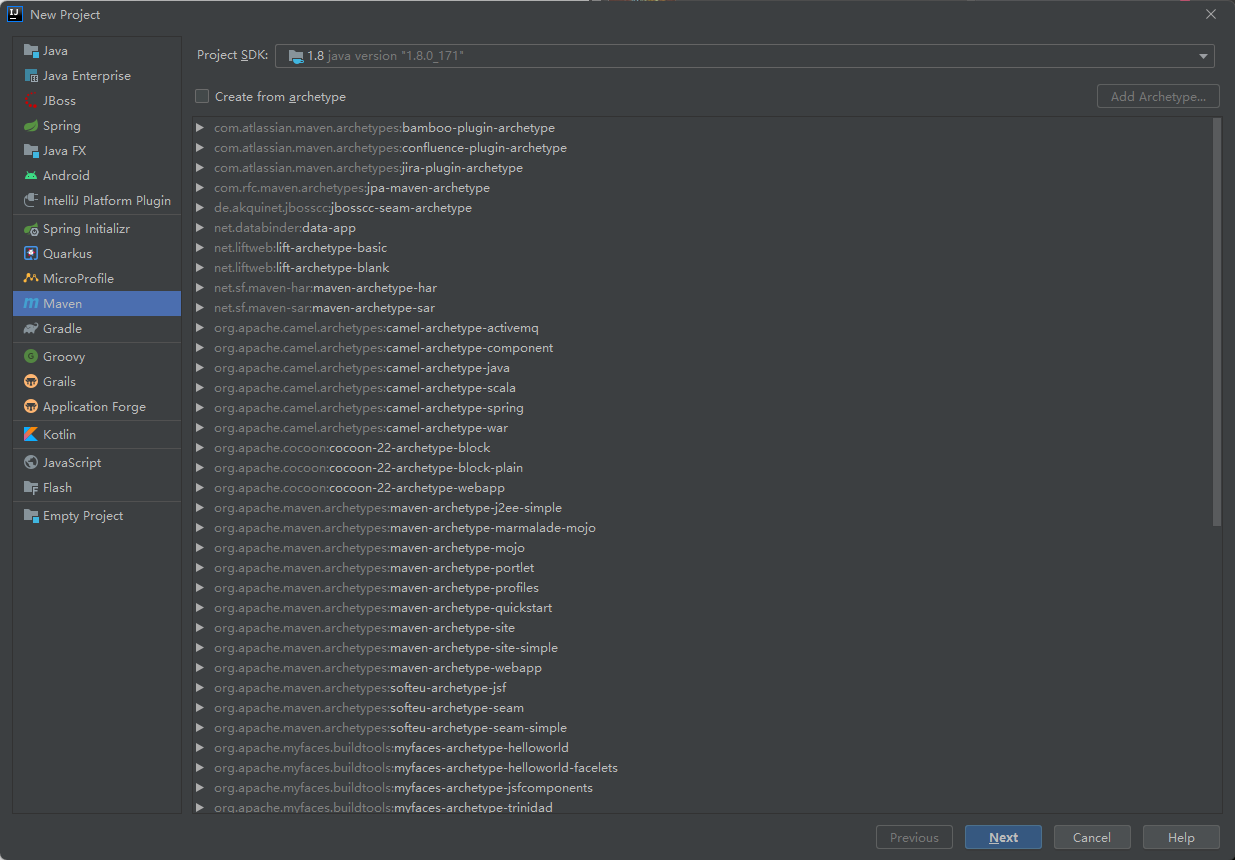Click the Add Archetype button
The height and width of the screenshot is (860, 1235).
pyautogui.click(x=1158, y=97)
